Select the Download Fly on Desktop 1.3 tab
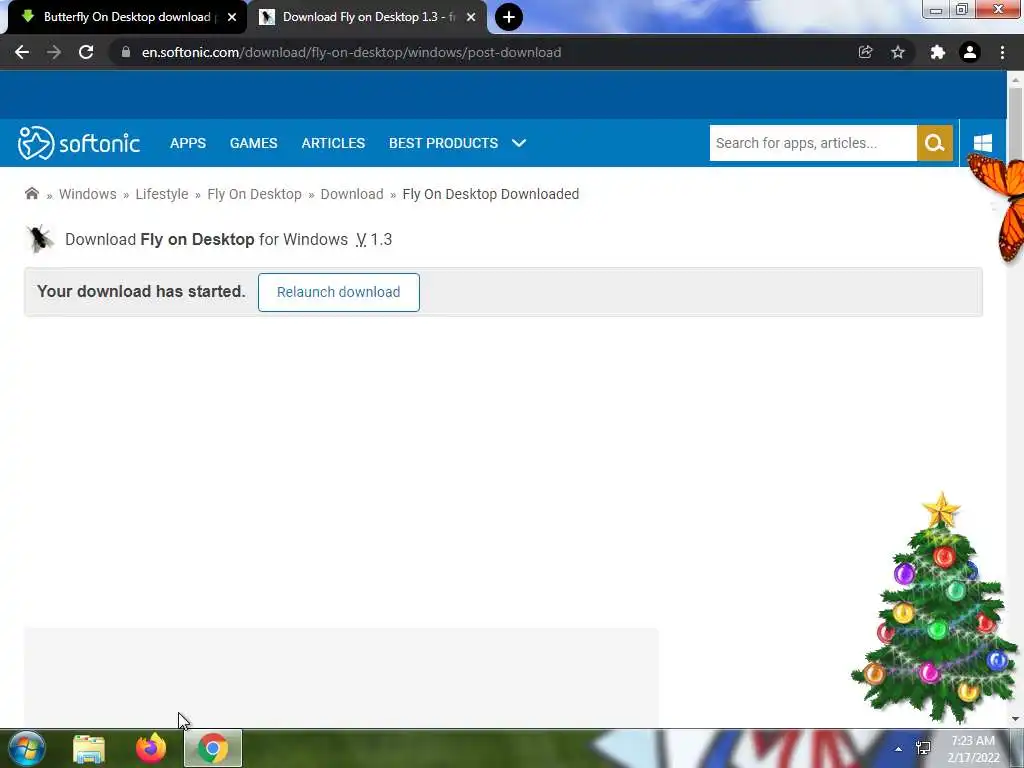The width and height of the screenshot is (1024, 768). click(x=368, y=17)
